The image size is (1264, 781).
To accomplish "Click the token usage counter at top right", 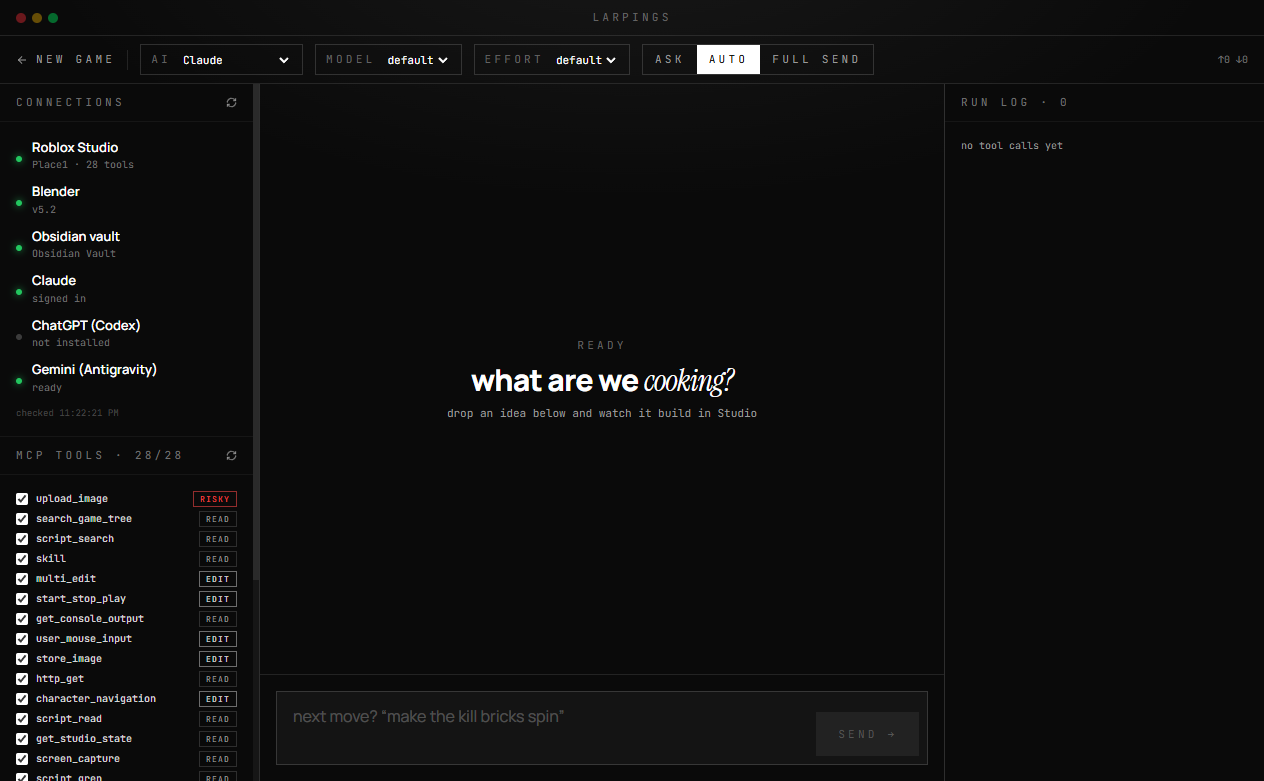I will [x=1232, y=60].
